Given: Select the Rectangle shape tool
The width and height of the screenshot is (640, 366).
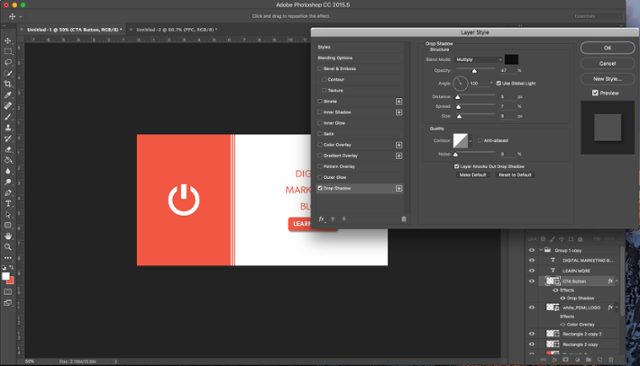Looking at the screenshot, I should point(8,225).
